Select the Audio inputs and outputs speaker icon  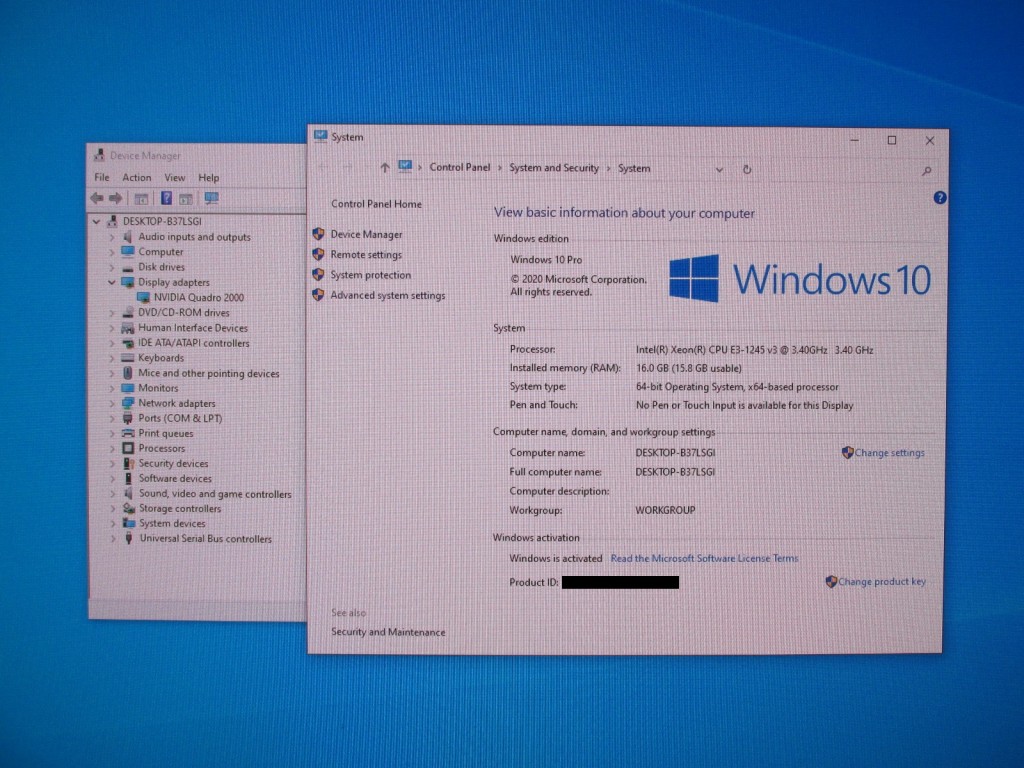point(128,236)
